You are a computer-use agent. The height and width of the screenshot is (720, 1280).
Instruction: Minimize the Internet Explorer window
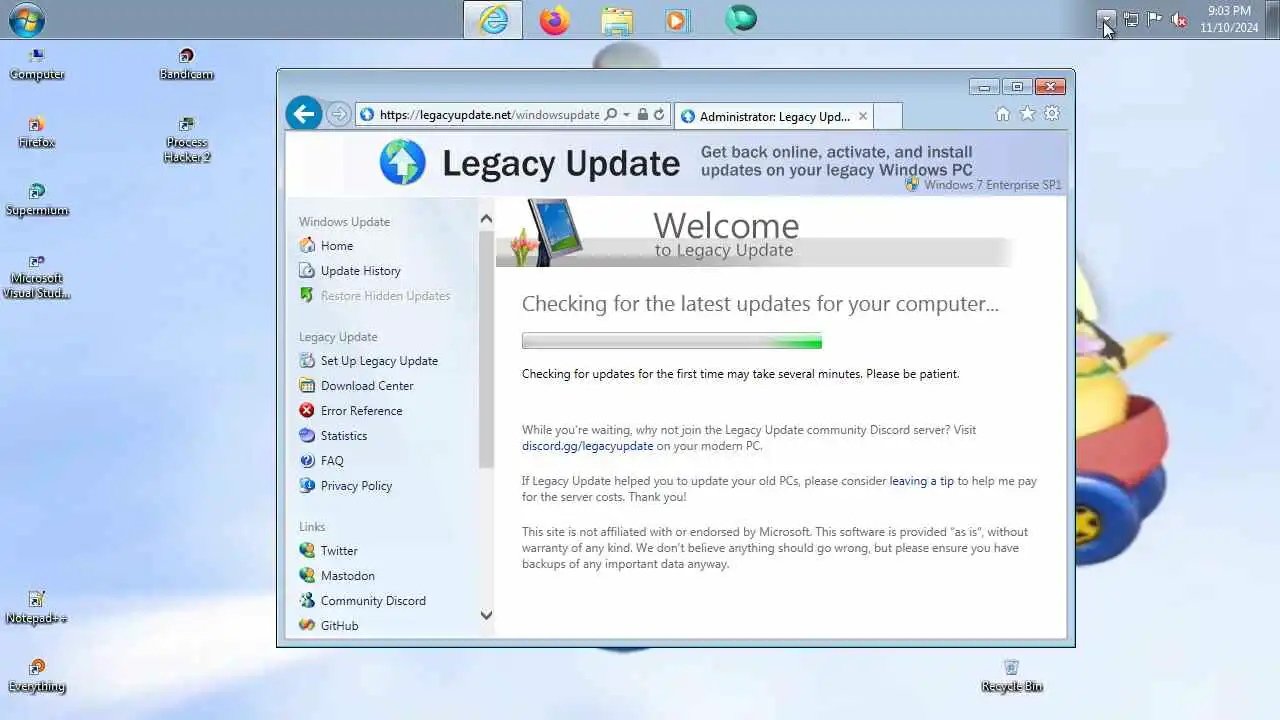click(984, 87)
